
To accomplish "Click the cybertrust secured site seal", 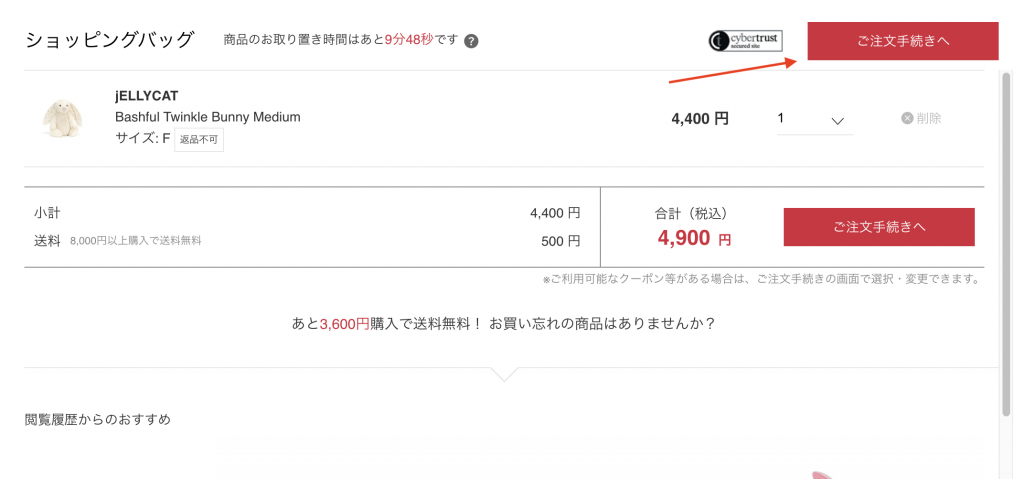I will point(745,40).
